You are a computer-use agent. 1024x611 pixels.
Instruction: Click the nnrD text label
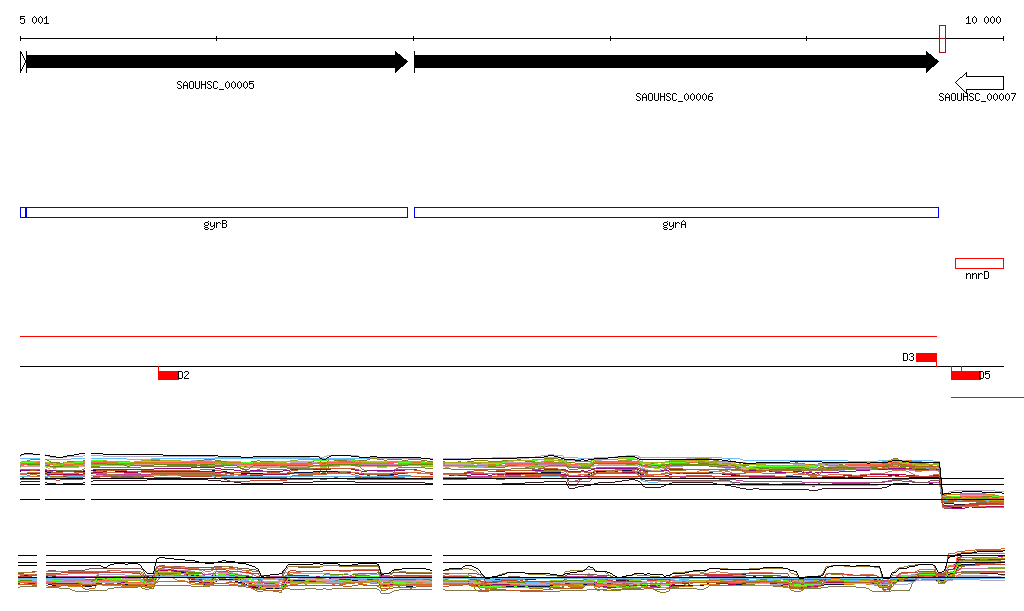click(x=978, y=275)
